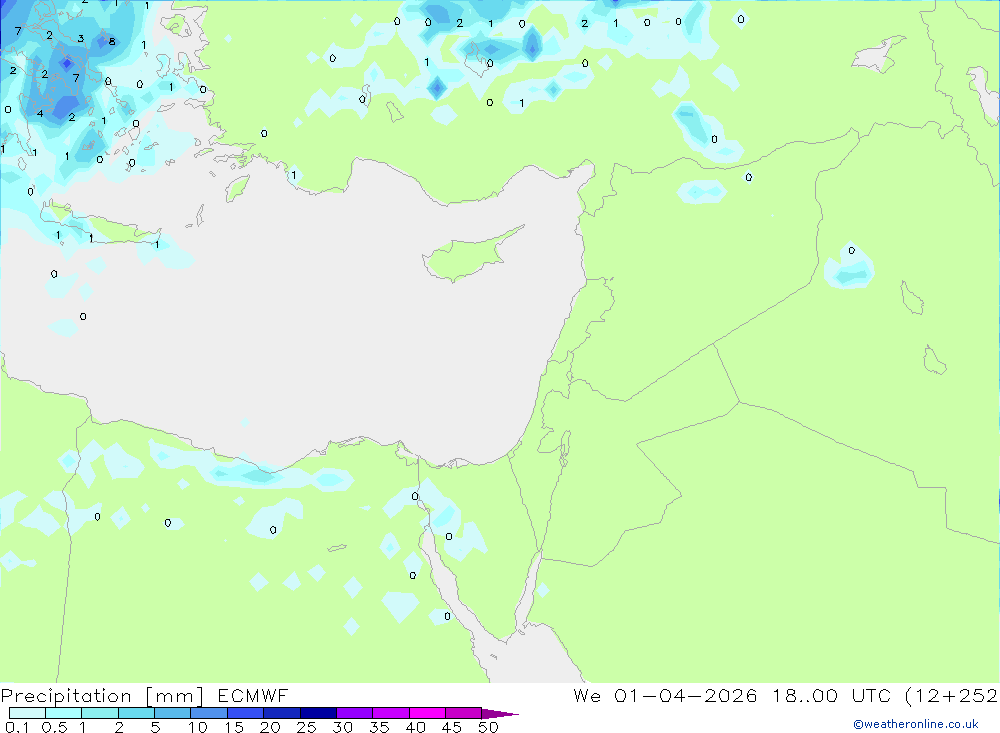Click the 'ECMWF' model label
The width and height of the screenshot is (1000, 733).
click(253, 695)
